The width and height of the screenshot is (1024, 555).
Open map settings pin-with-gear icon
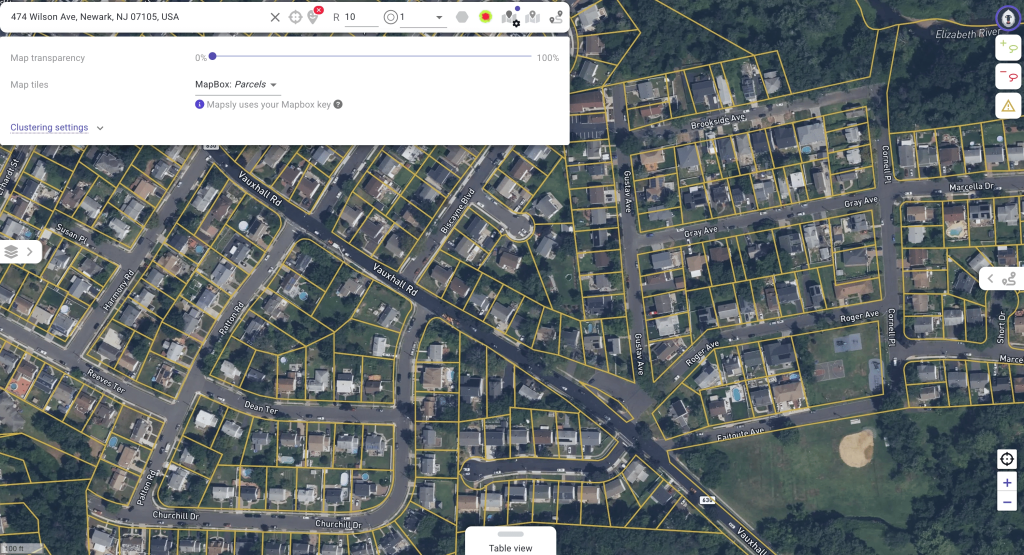[x=510, y=17]
